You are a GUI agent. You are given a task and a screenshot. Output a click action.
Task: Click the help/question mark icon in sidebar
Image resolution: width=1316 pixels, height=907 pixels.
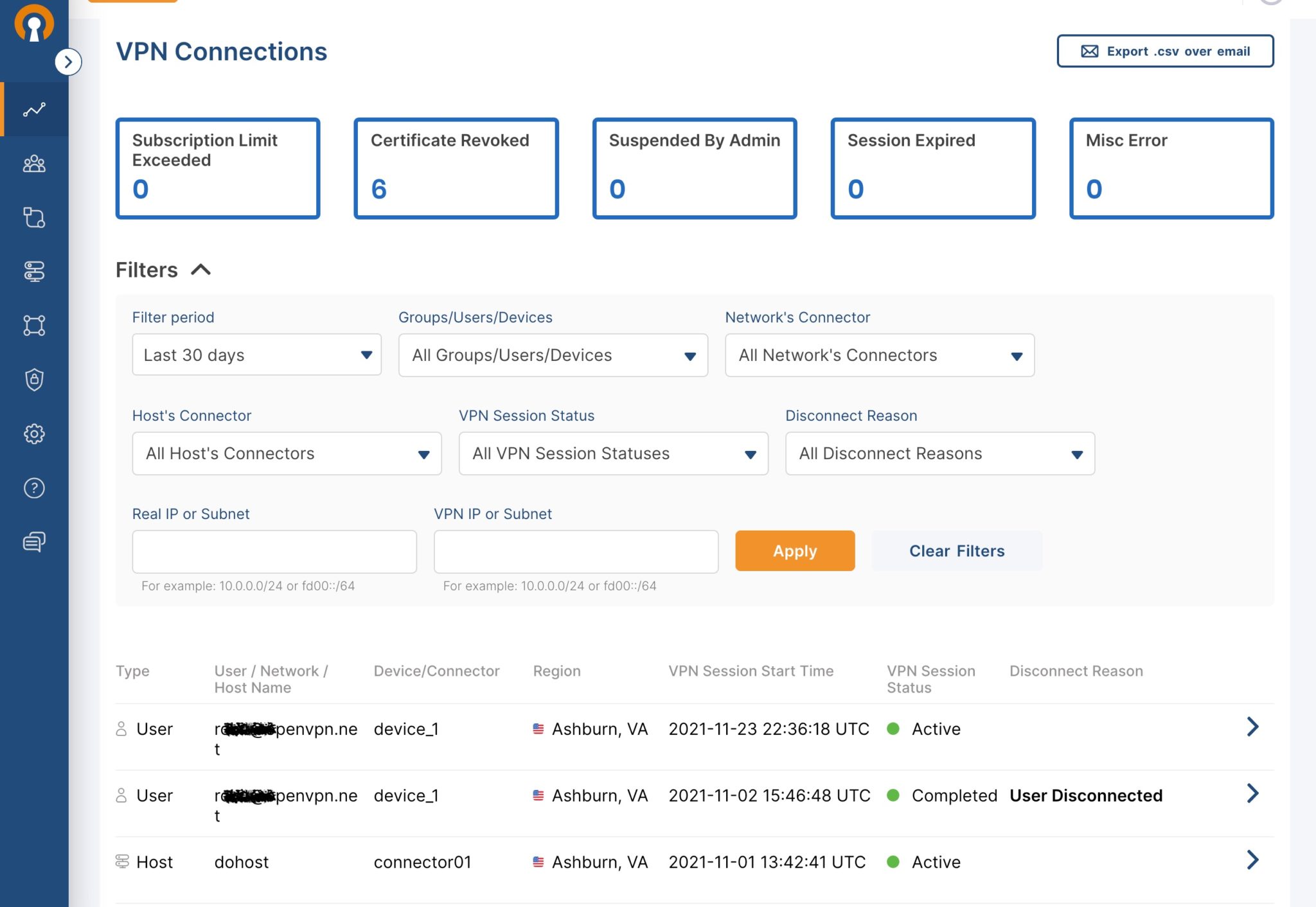point(34,487)
